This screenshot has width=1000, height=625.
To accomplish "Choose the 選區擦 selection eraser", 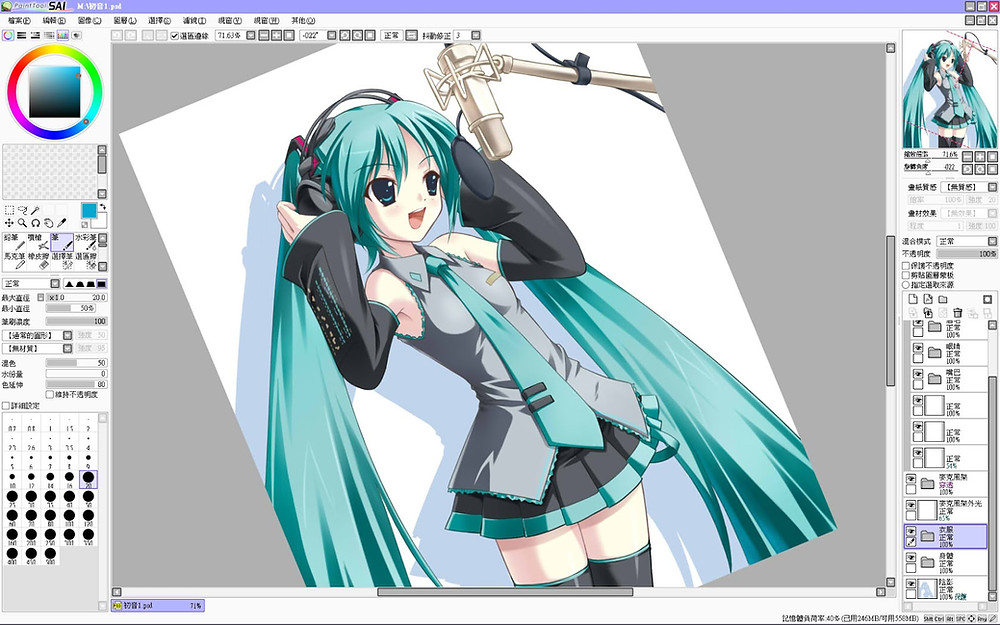I will [x=85, y=260].
